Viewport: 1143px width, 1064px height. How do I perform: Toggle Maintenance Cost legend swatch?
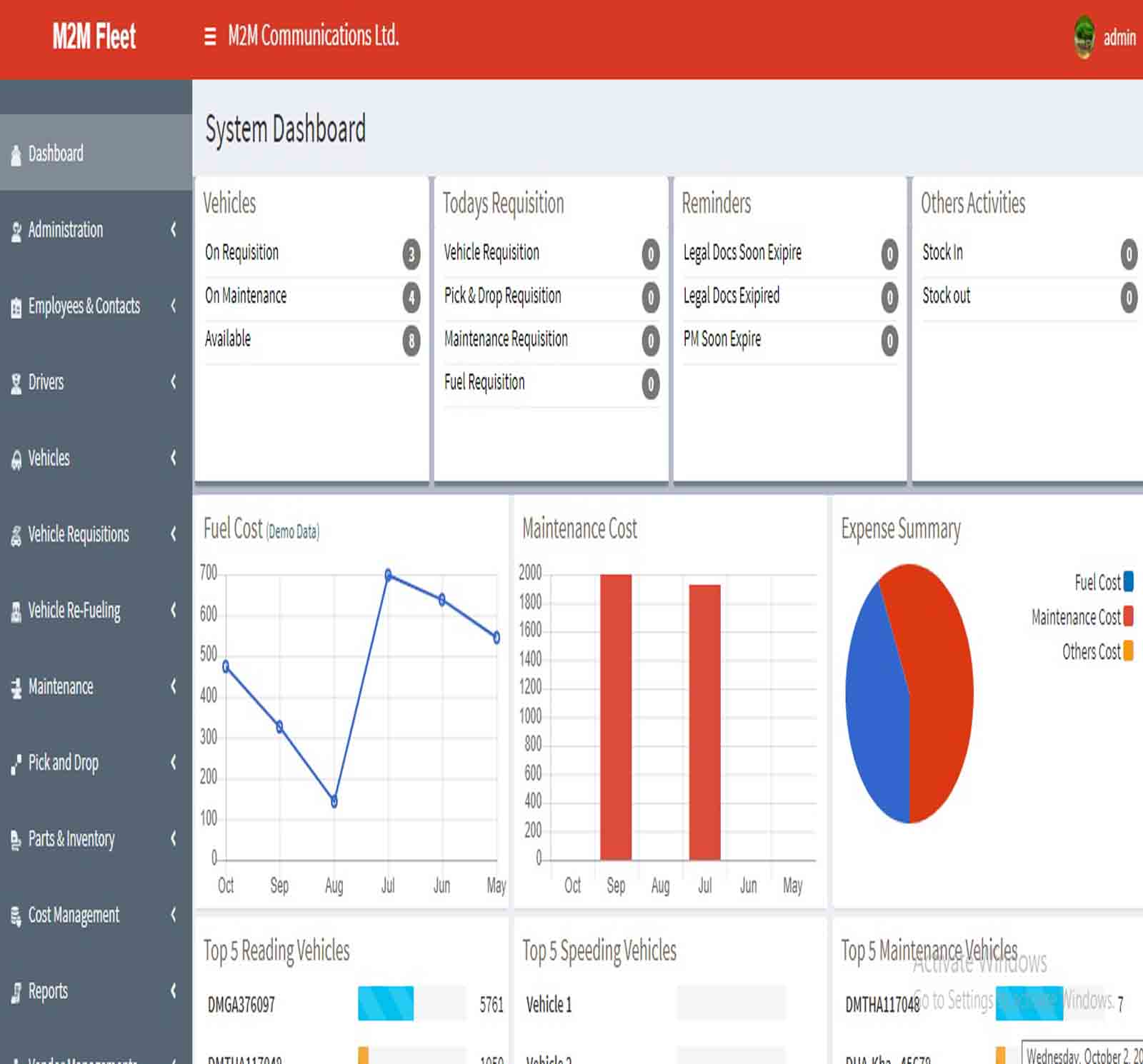tap(1128, 616)
